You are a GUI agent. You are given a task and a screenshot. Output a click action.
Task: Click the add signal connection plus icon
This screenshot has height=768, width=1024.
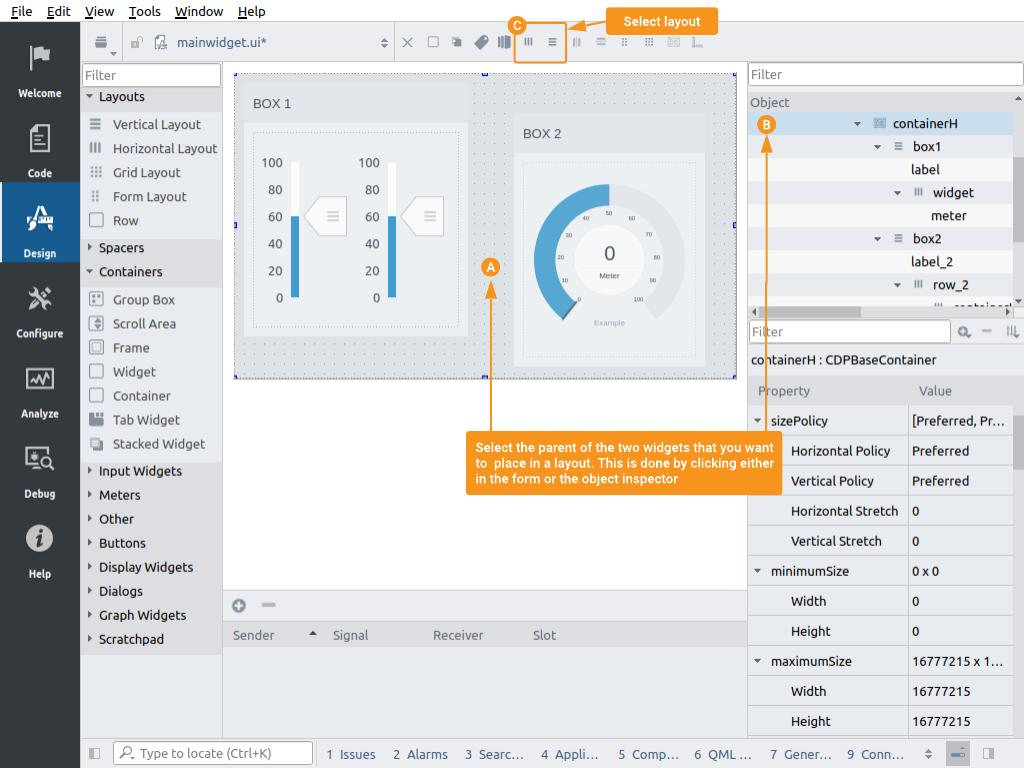coord(239,605)
